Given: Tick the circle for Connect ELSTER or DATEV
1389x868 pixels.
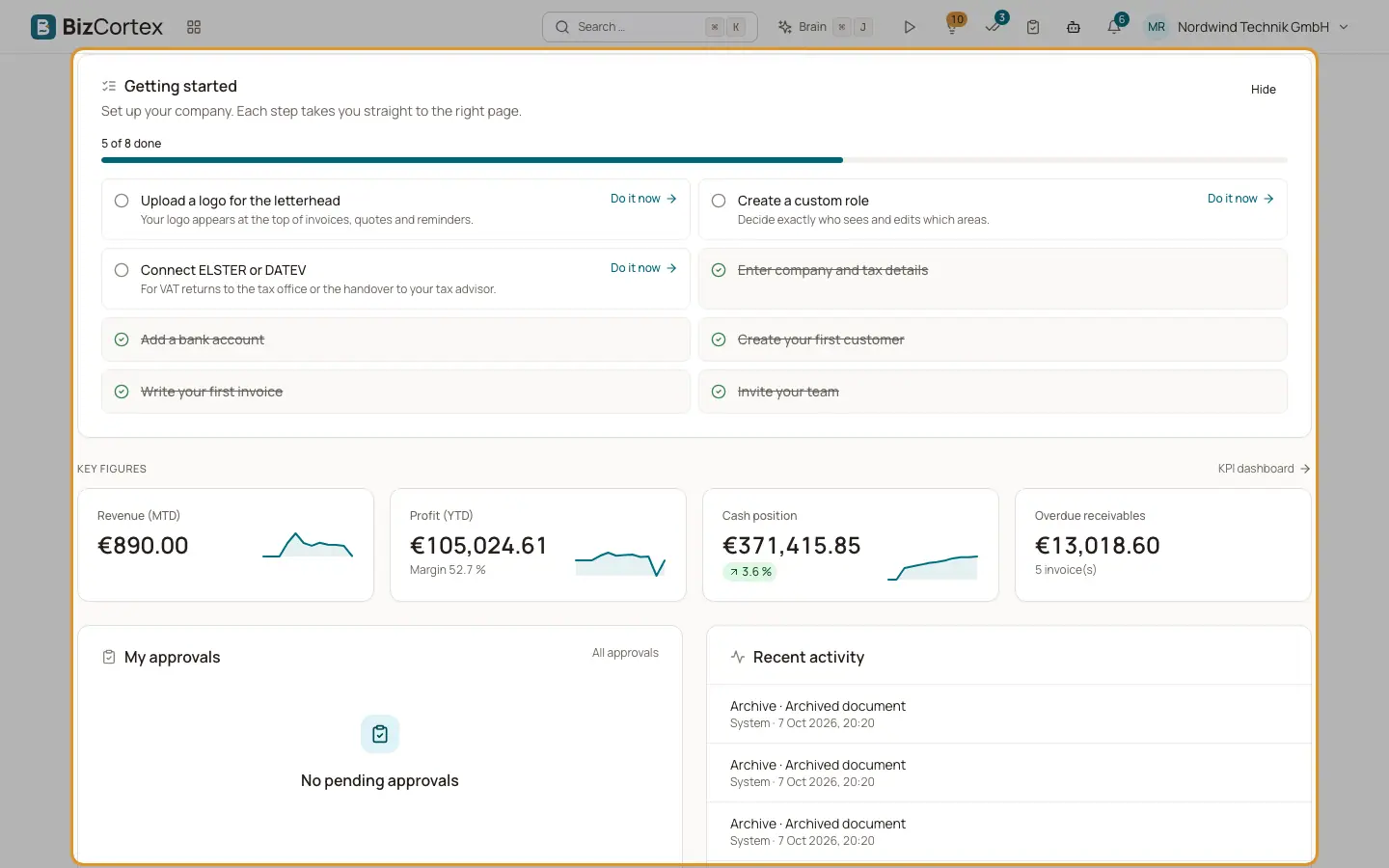Looking at the screenshot, I should pyautogui.click(x=122, y=270).
